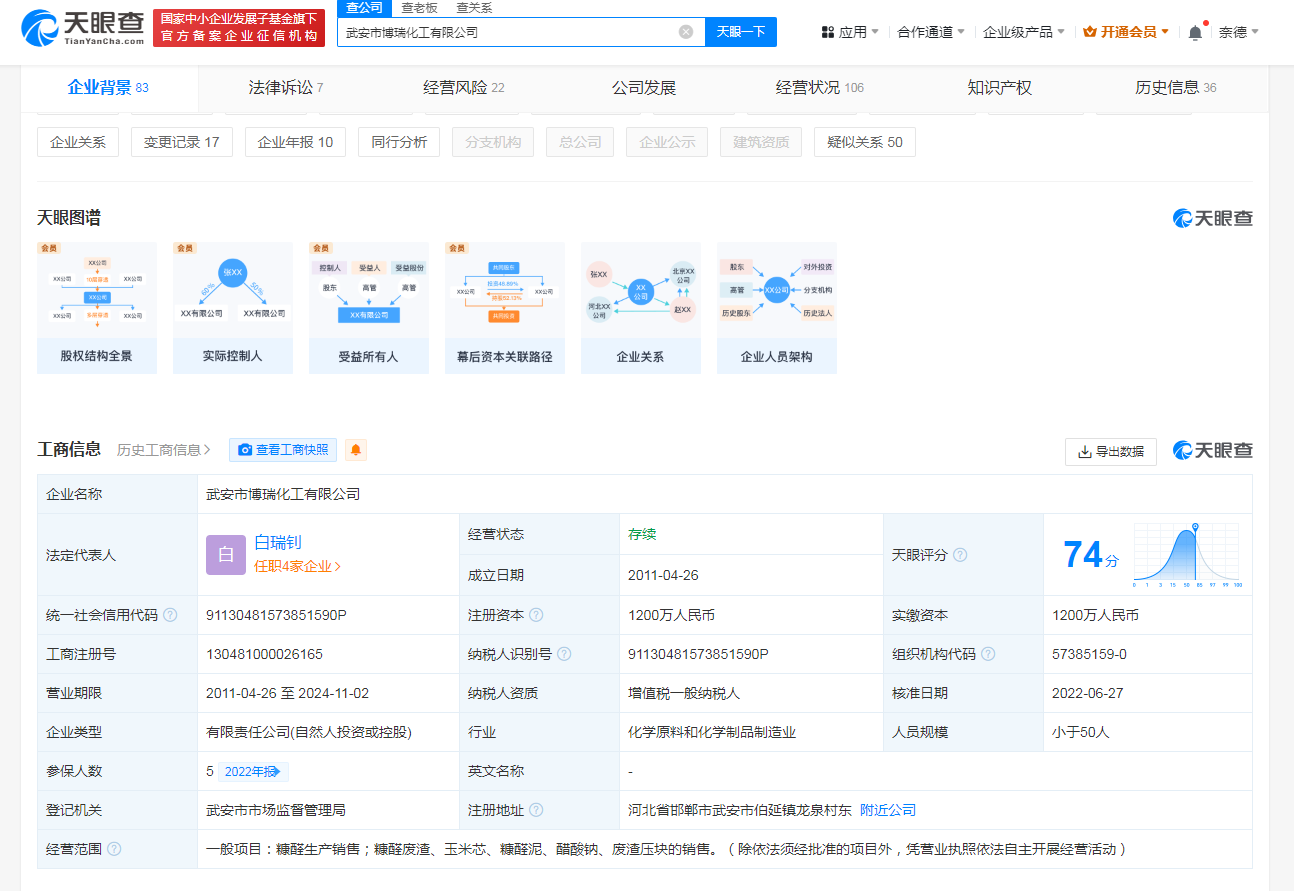
Task: Open notifications bell icon
Action: tap(1195, 32)
